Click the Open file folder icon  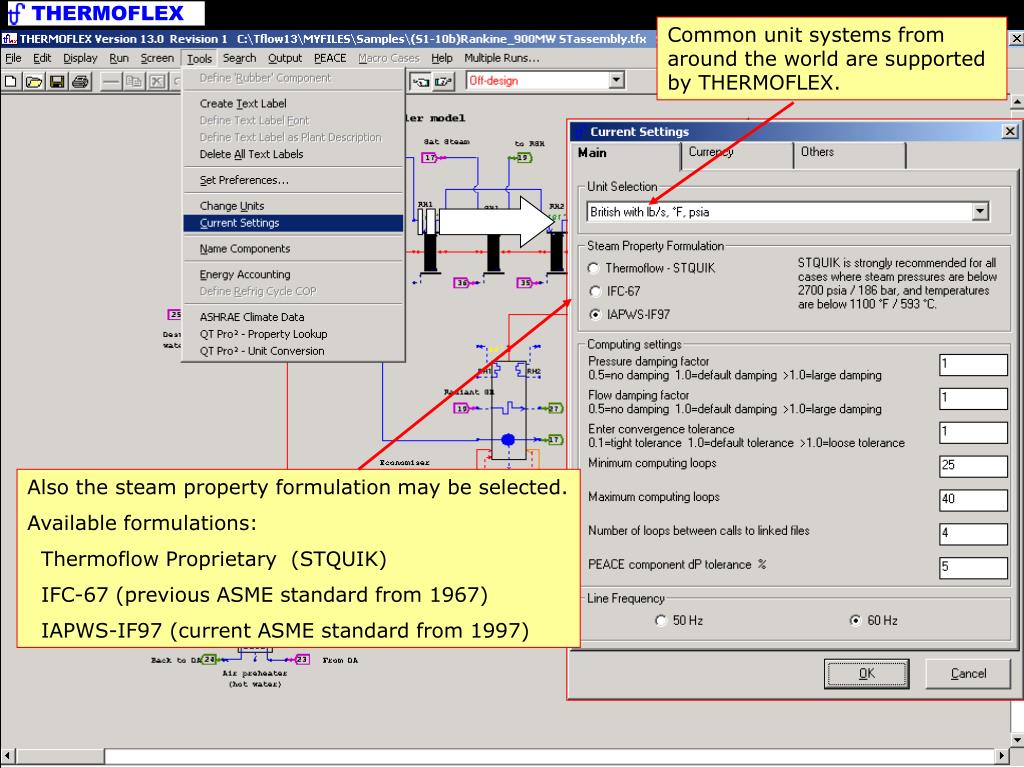(34, 82)
